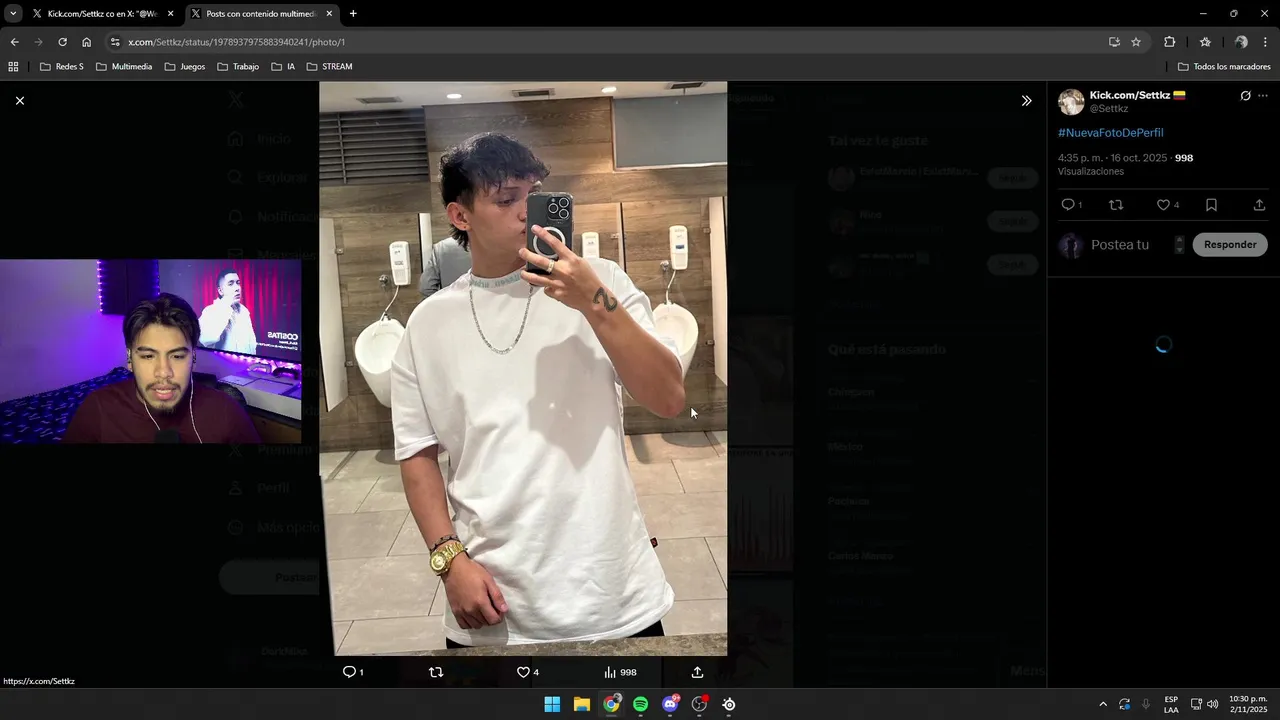Screen dimensions: 1280x720
Task: Open the extensions puzzle icon
Action: (x=1169, y=42)
